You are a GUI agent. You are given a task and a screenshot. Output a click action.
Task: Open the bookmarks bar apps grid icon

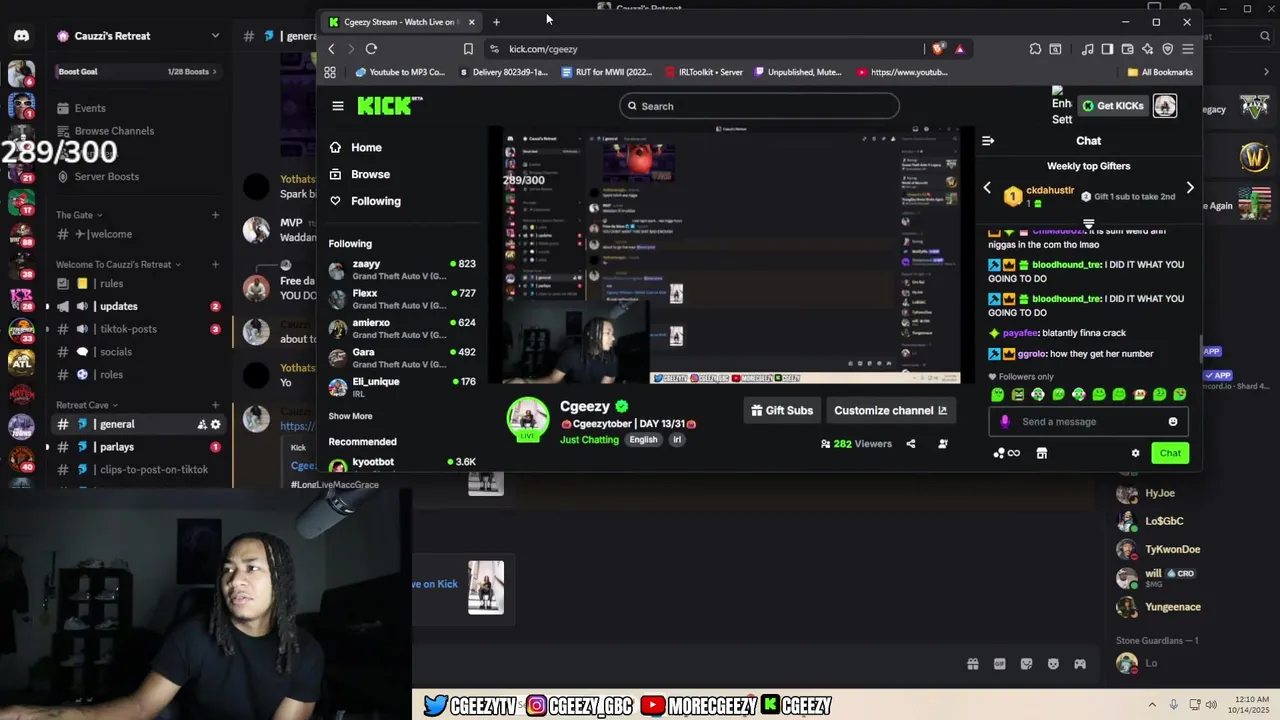pyautogui.click(x=330, y=72)
